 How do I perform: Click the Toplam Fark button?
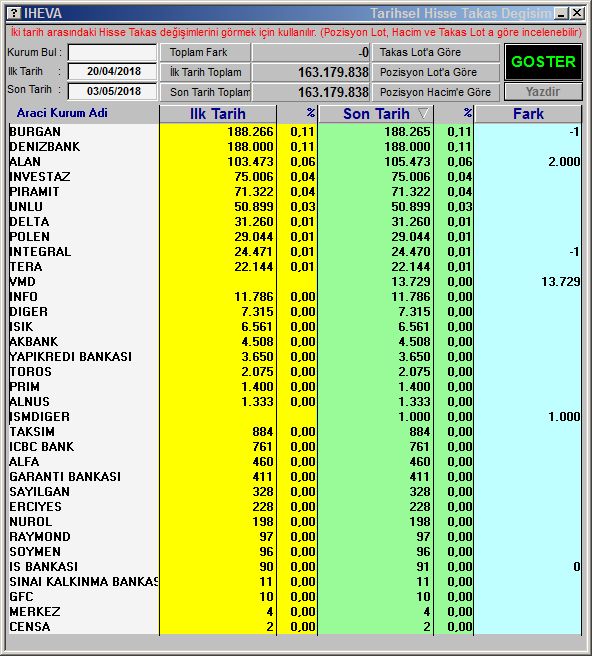(205, 52)
